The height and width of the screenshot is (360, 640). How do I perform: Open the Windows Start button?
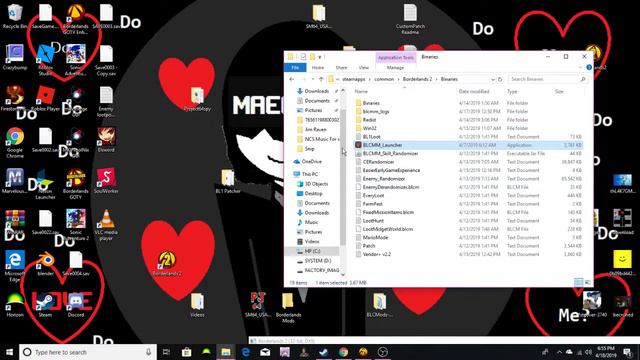point(9,352)
